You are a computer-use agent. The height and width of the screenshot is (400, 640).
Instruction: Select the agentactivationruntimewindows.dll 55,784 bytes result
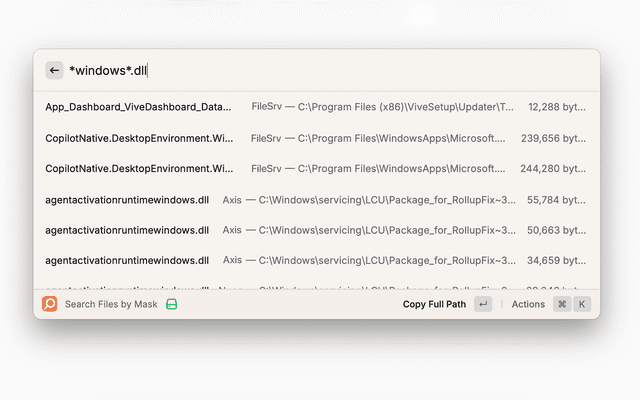127,199
